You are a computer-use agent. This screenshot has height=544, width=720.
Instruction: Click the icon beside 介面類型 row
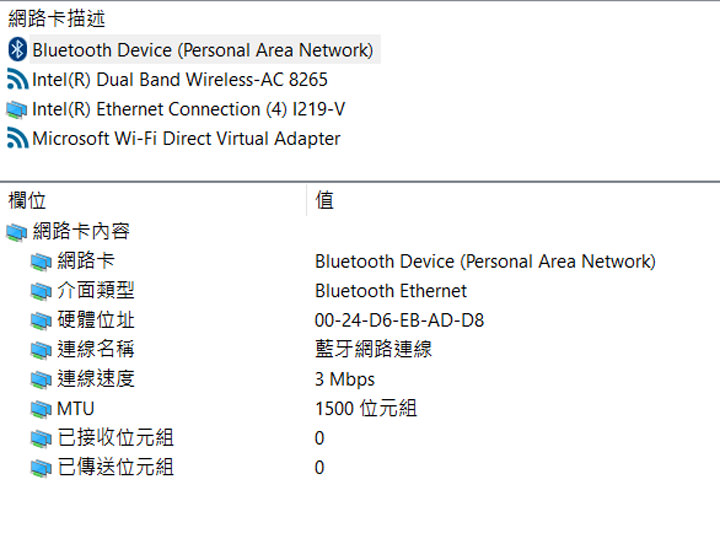(41, 291)
